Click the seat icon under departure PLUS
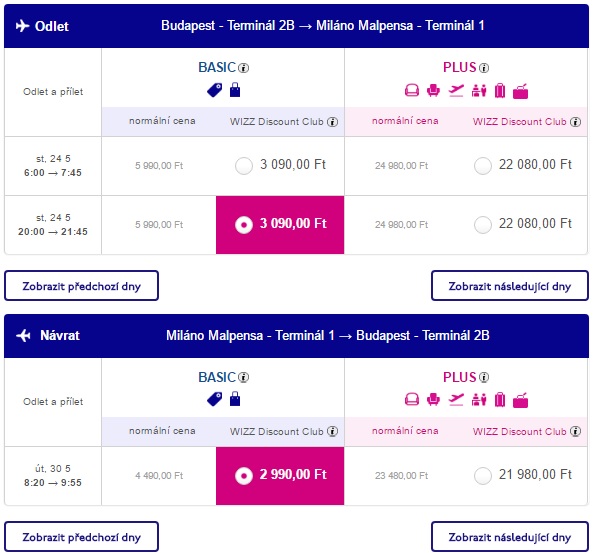This screenshot has height=553, width=593. pos(433,90)
